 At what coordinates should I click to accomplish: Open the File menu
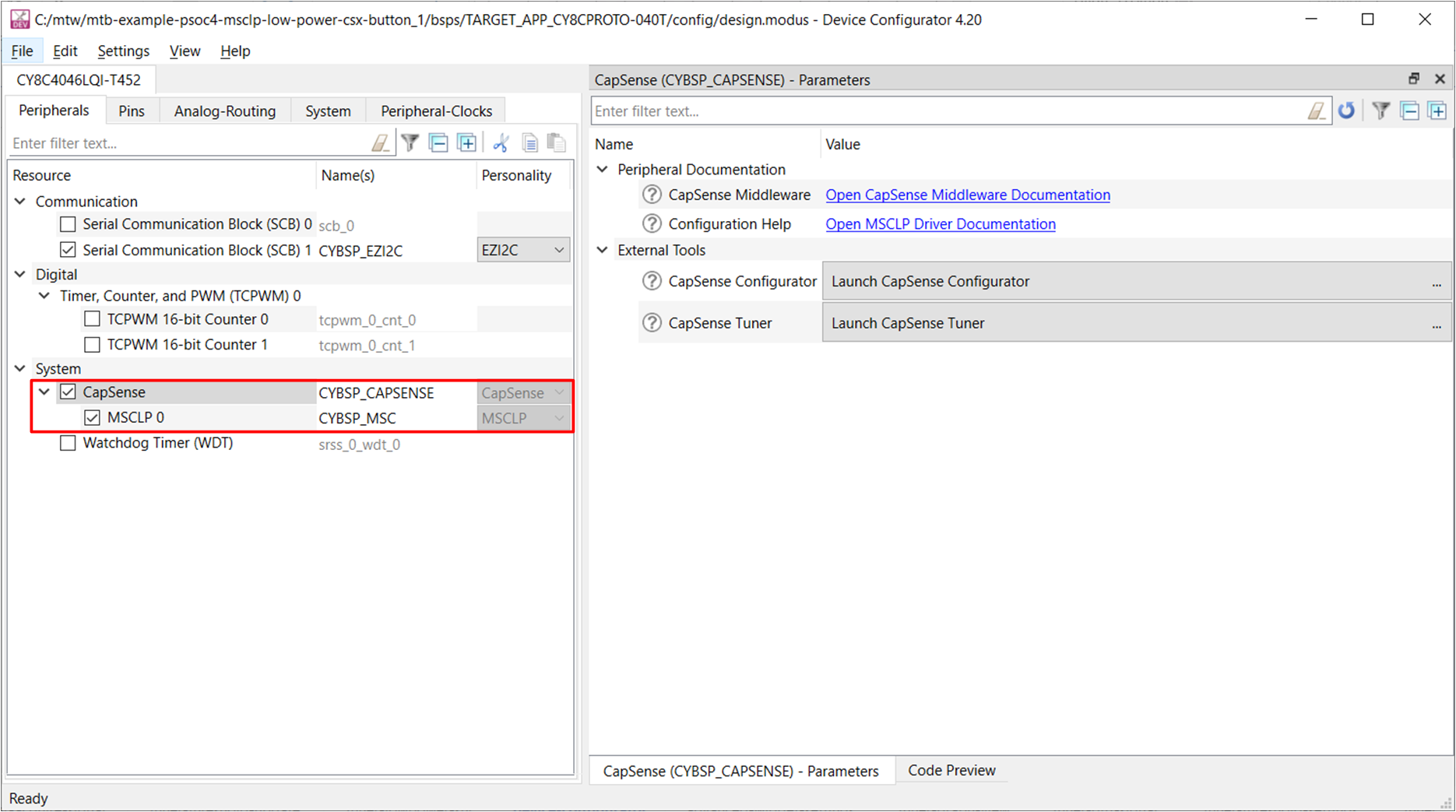coord(22,51)
